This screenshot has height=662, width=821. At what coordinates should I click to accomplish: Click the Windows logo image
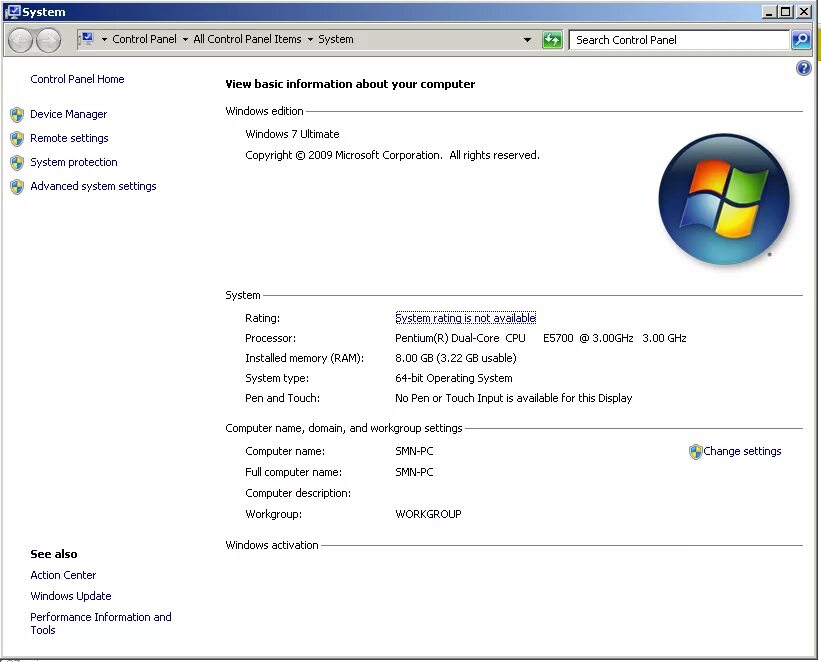click(724, 199)
